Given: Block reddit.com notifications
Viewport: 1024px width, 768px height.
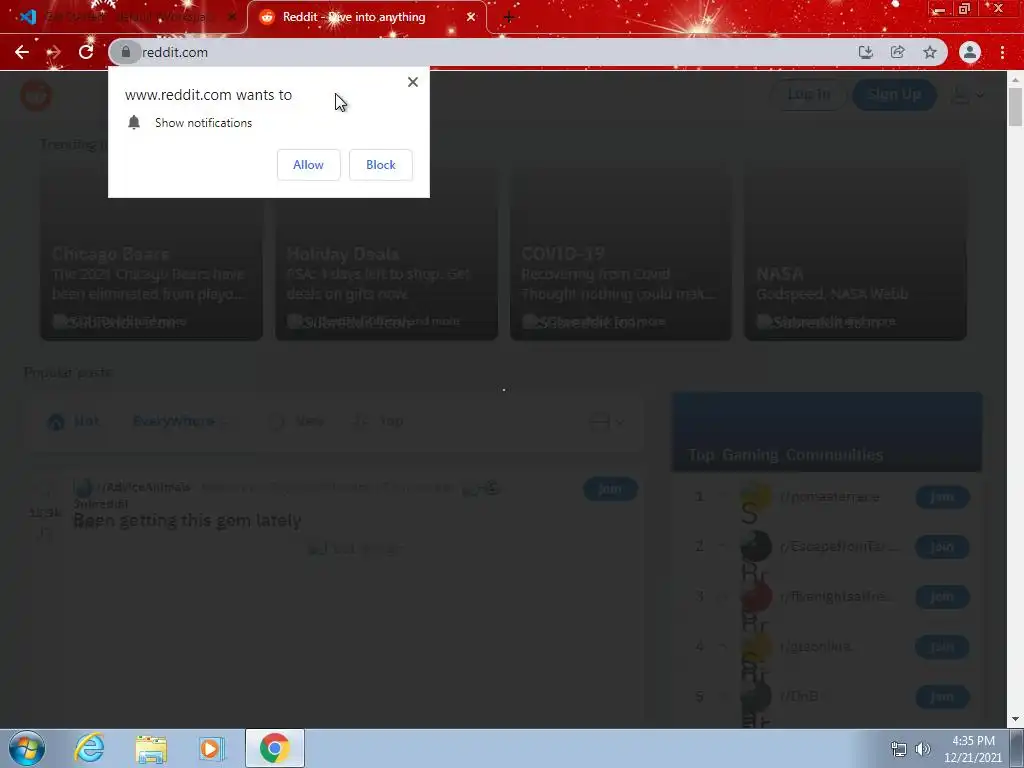Looking at the screenshot, I should click(381, 165).
